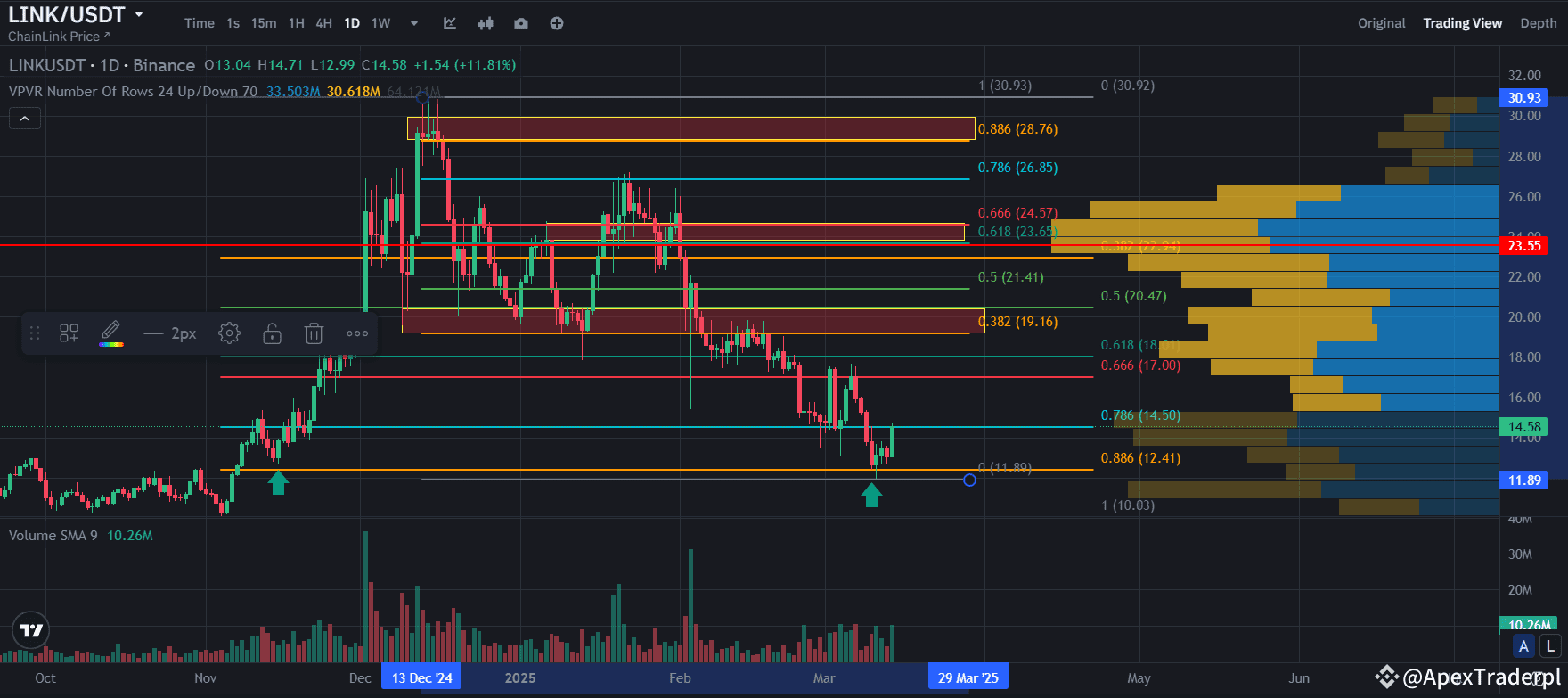
Task: Click the TradingView logo badge
Action: coord(31,630)
